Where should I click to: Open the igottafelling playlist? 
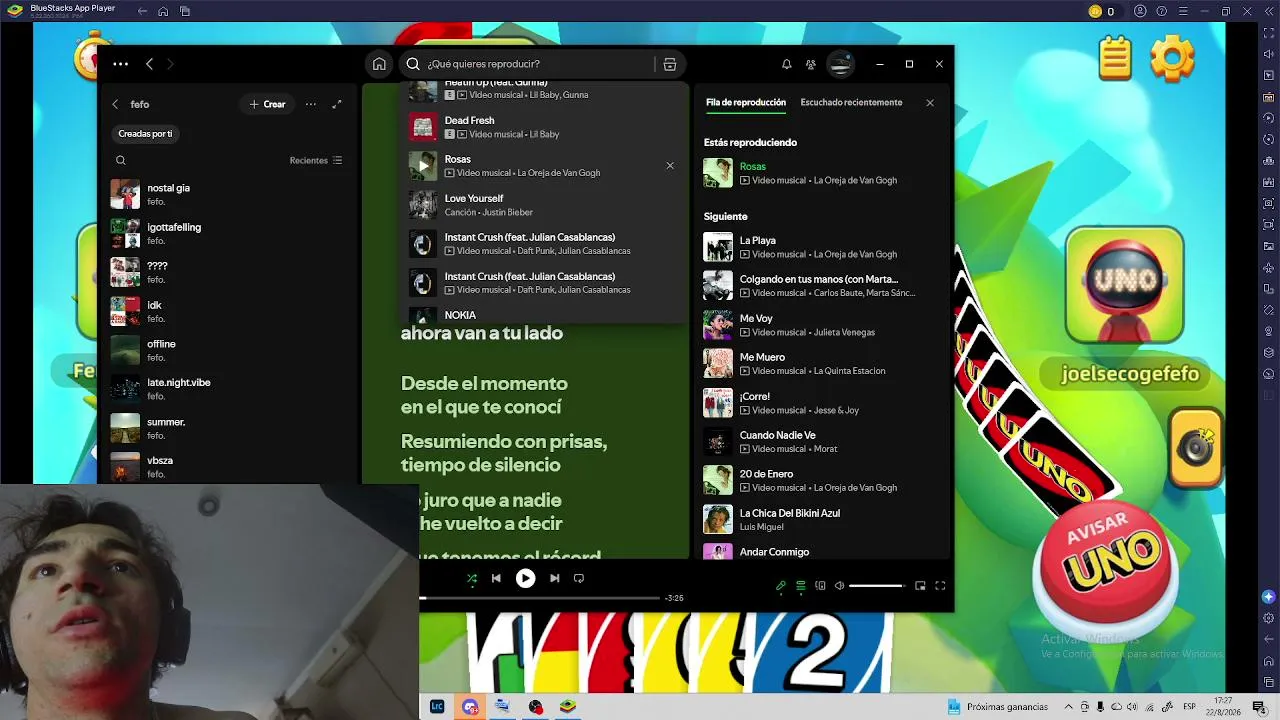[x=229, y=233]
